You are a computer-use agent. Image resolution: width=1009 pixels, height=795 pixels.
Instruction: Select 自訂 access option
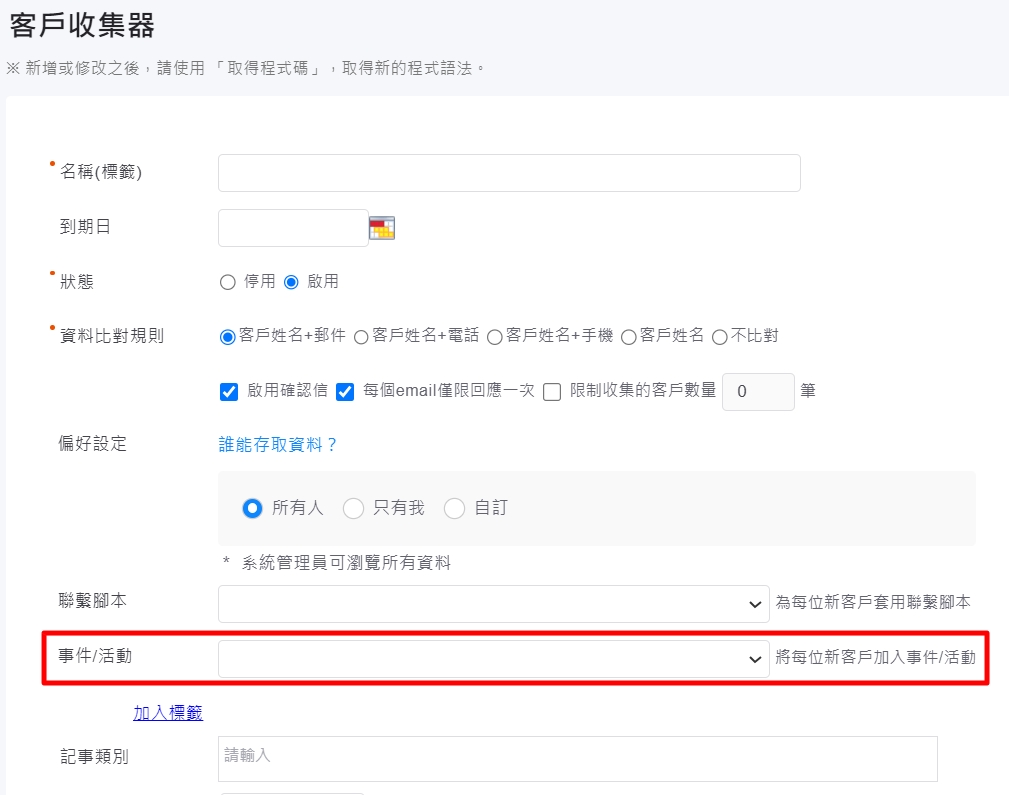[x=455, y=509]
